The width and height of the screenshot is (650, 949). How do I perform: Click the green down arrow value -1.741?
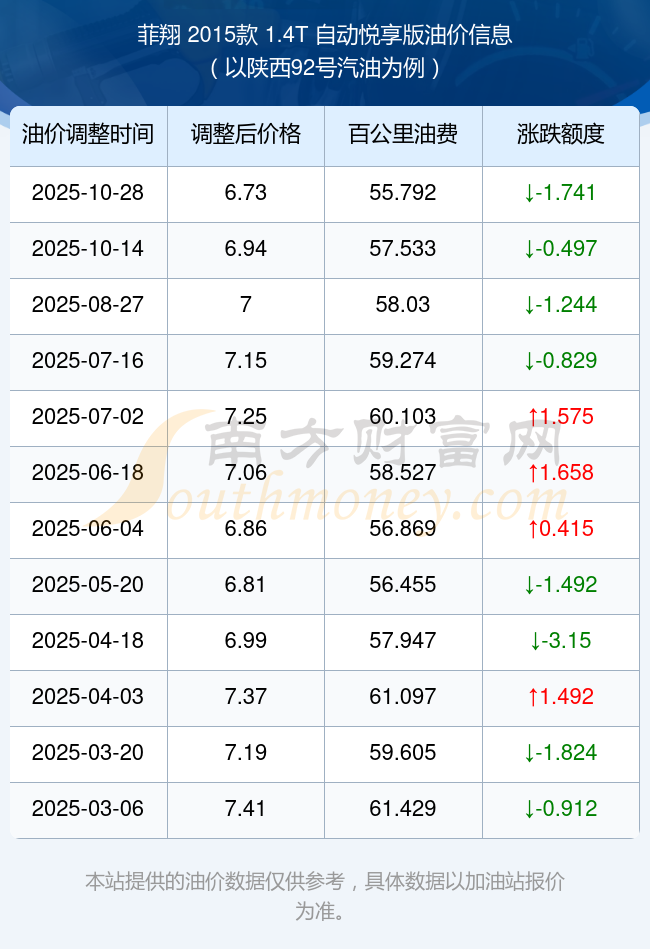(560, 192)
